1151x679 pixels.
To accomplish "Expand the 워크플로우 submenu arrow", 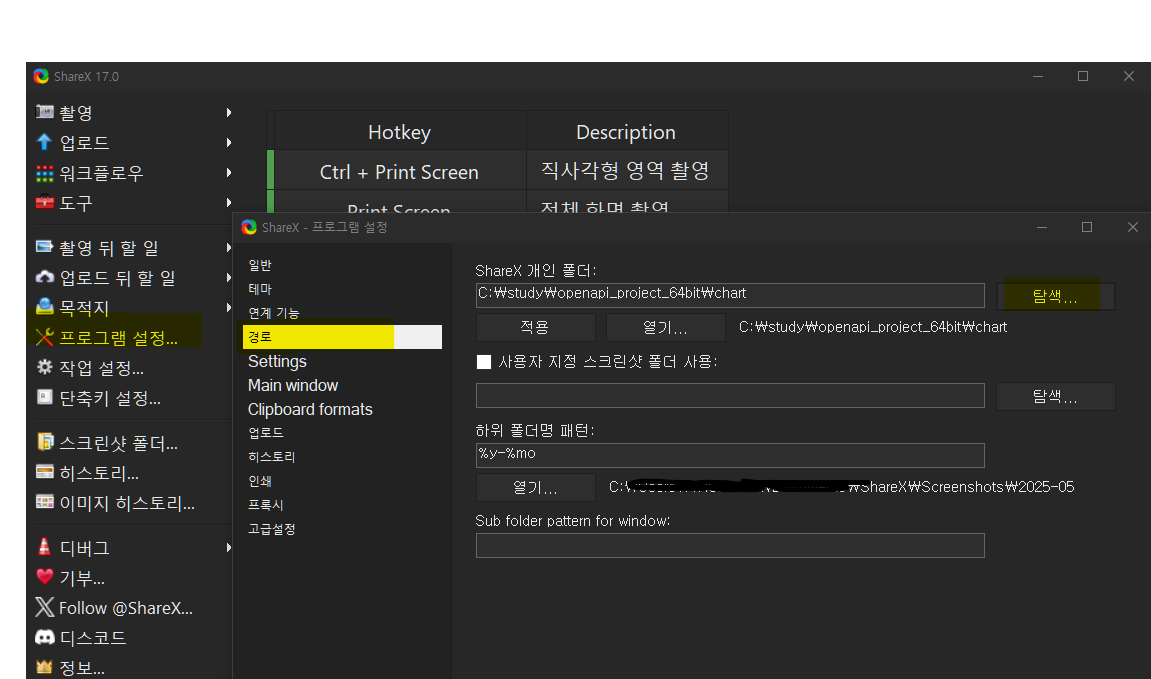I will click(x=229, y=173).
